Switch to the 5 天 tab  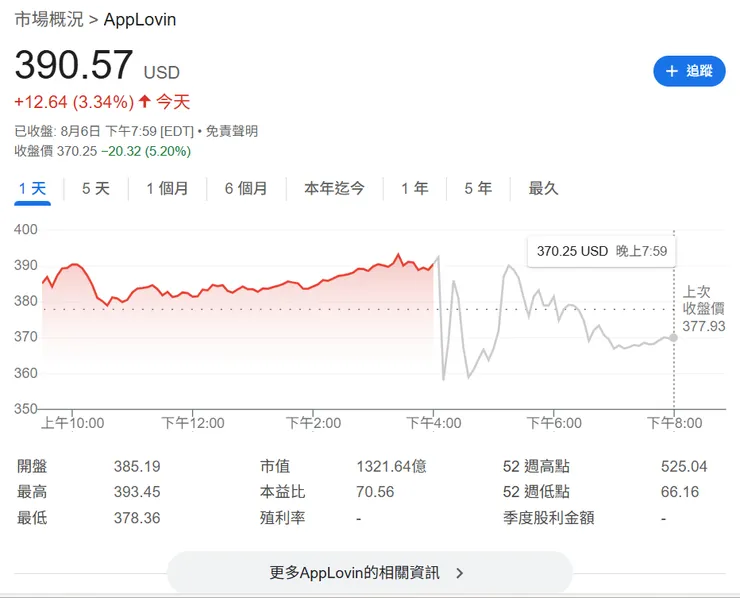(x=96, y=189)
